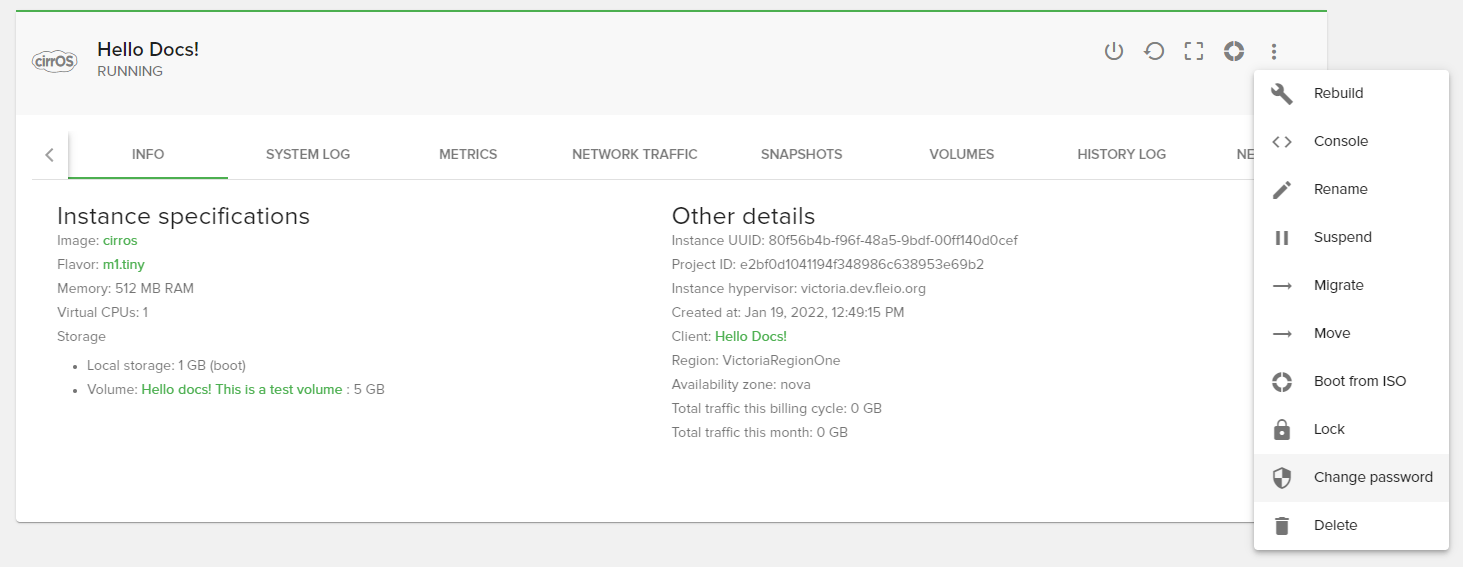Choose Change password in the menu
1463x567 pixels.
[x=1372, y=478]
